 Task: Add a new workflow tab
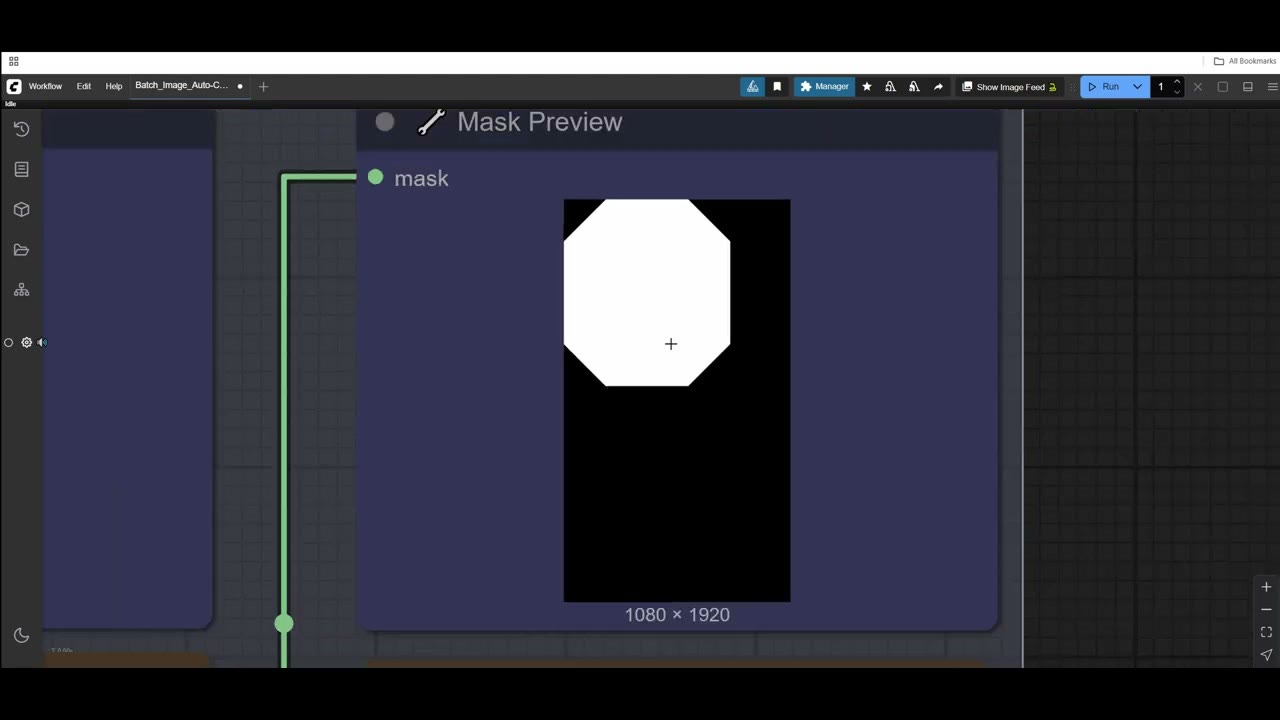tap(263, 86)
